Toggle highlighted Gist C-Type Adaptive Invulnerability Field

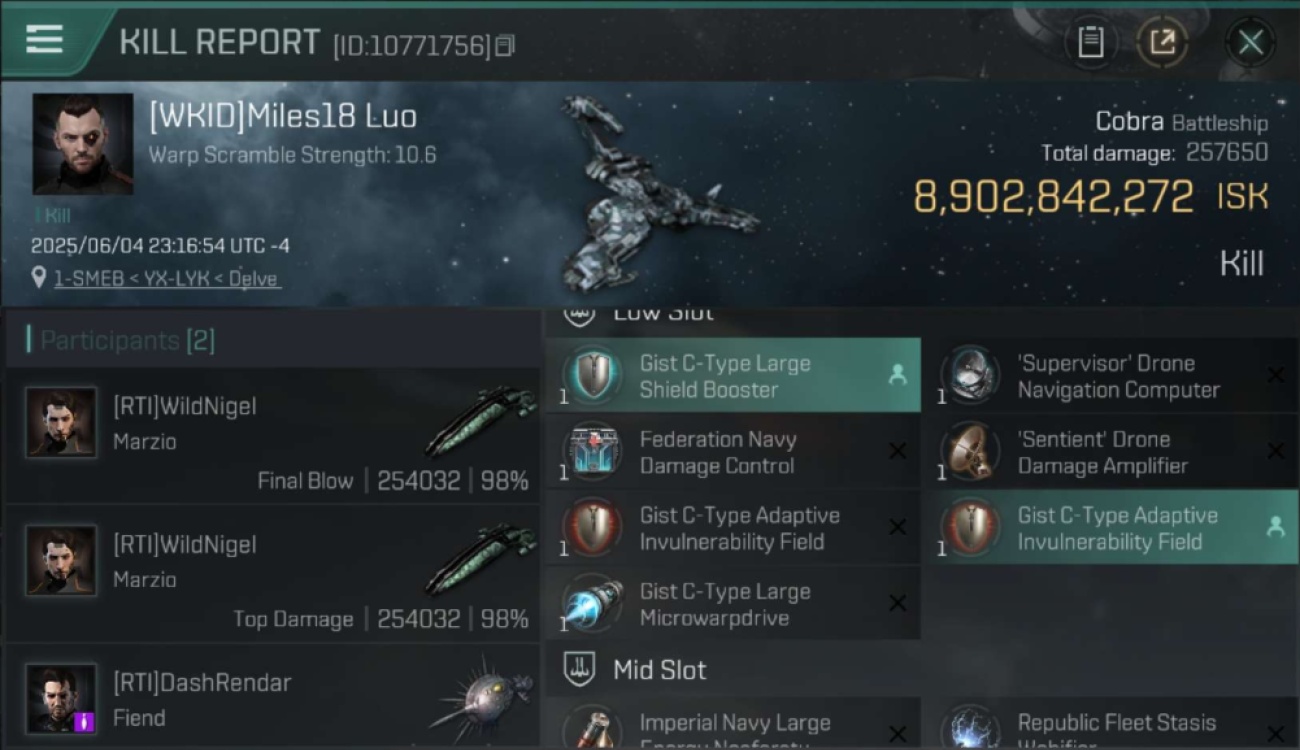1111,528
